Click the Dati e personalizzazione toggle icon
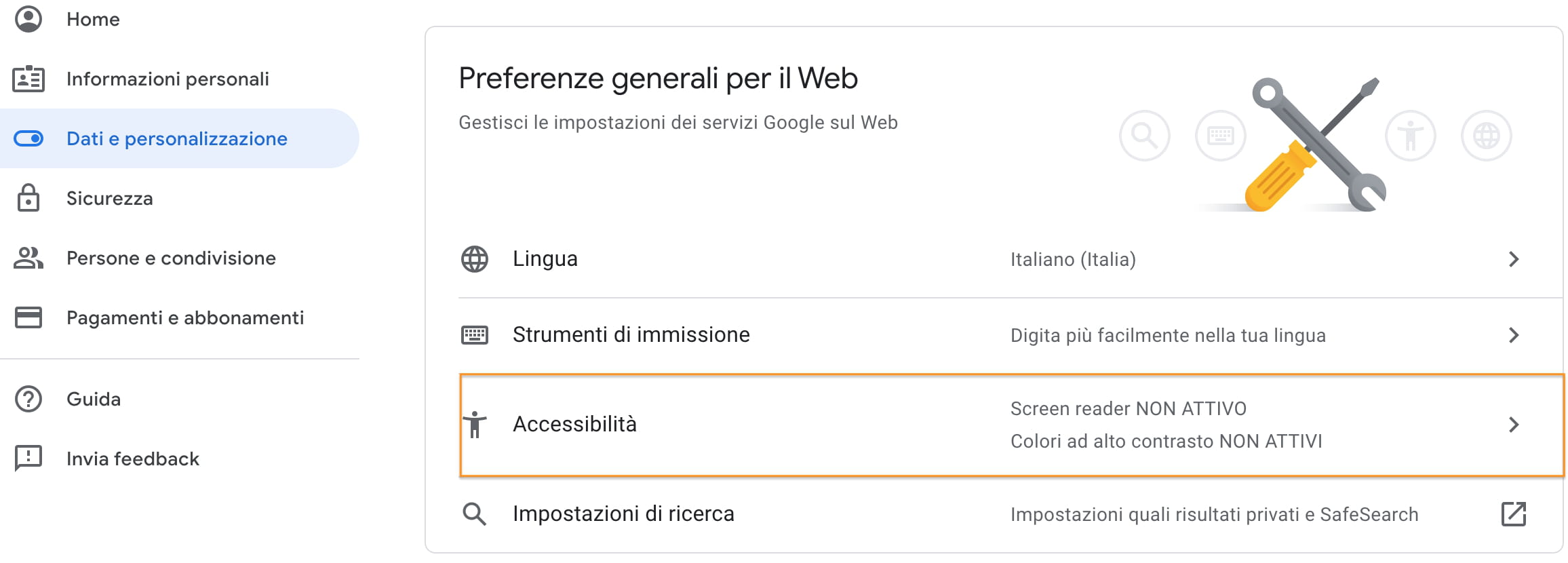 28,139
